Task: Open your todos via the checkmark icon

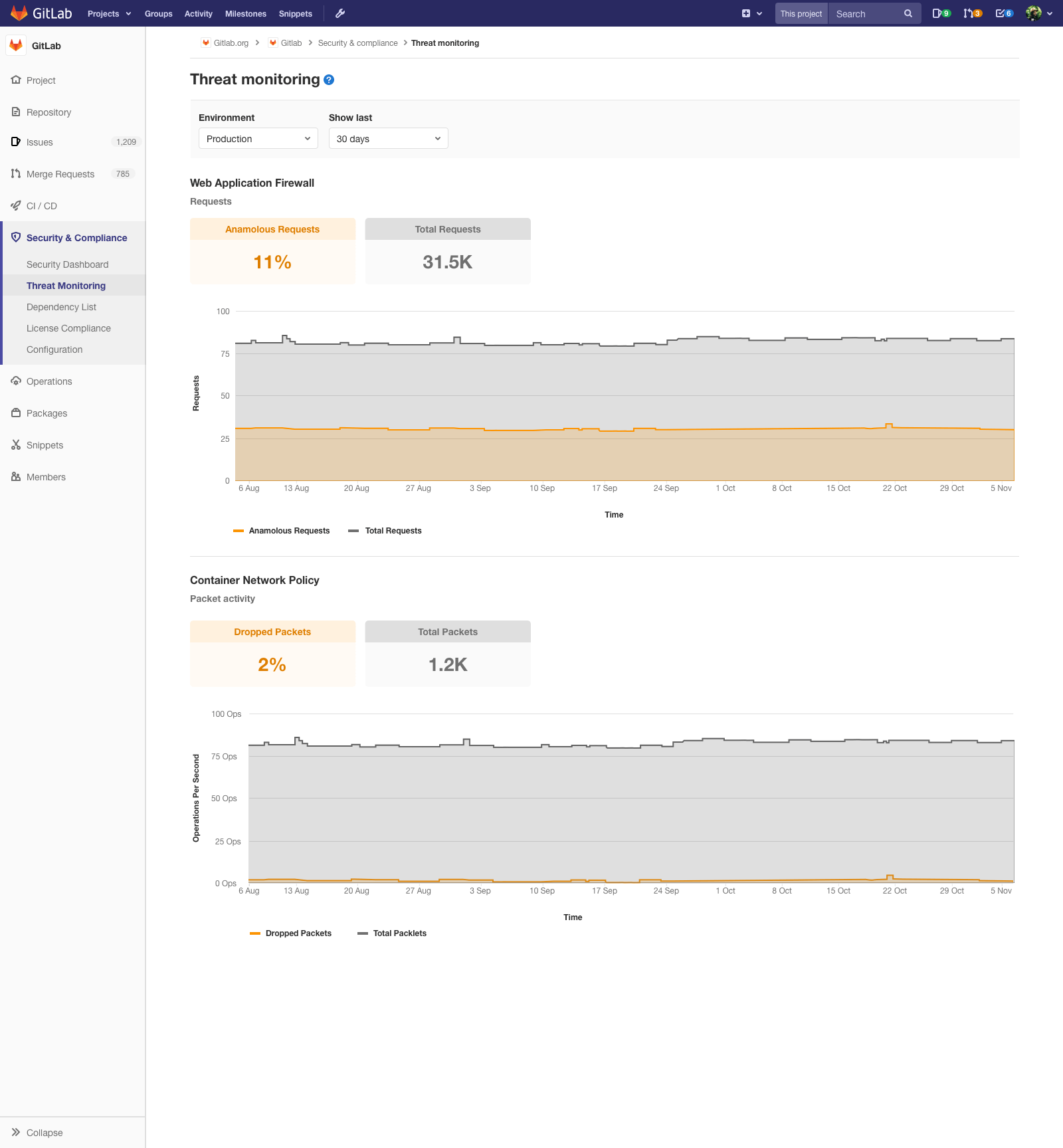Action: coord(1003,13)
